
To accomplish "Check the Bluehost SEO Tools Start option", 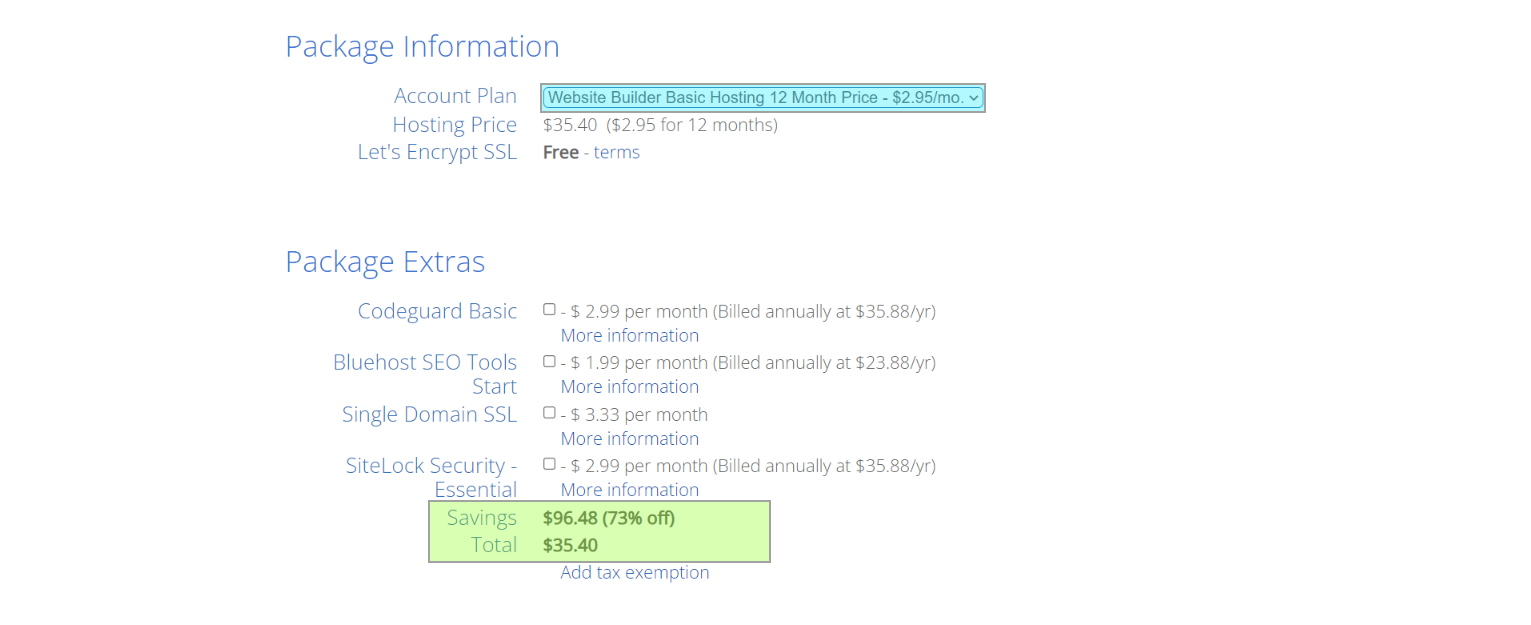I will coord(549,361).
